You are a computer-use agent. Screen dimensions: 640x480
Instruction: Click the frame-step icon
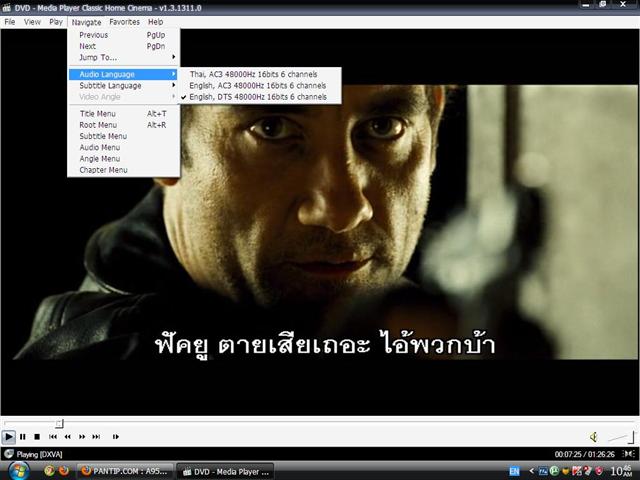point(116,437)
